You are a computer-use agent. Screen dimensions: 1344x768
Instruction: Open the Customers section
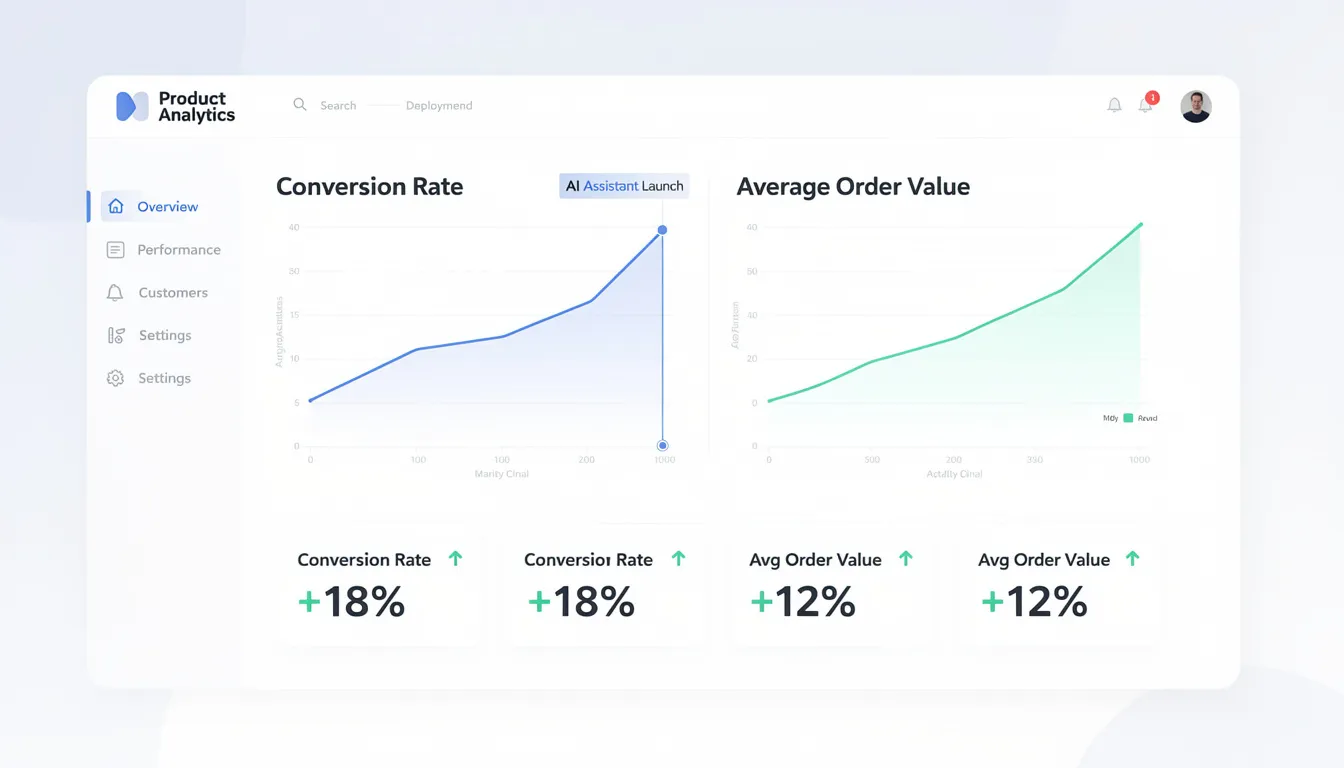click(172, 292)
